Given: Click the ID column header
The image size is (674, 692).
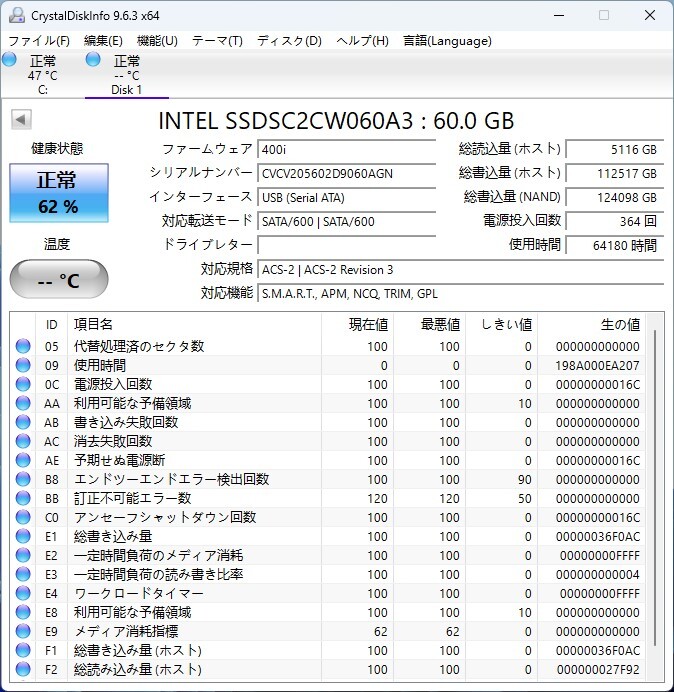Looking at the screenshot, I should tap(52, 325).
